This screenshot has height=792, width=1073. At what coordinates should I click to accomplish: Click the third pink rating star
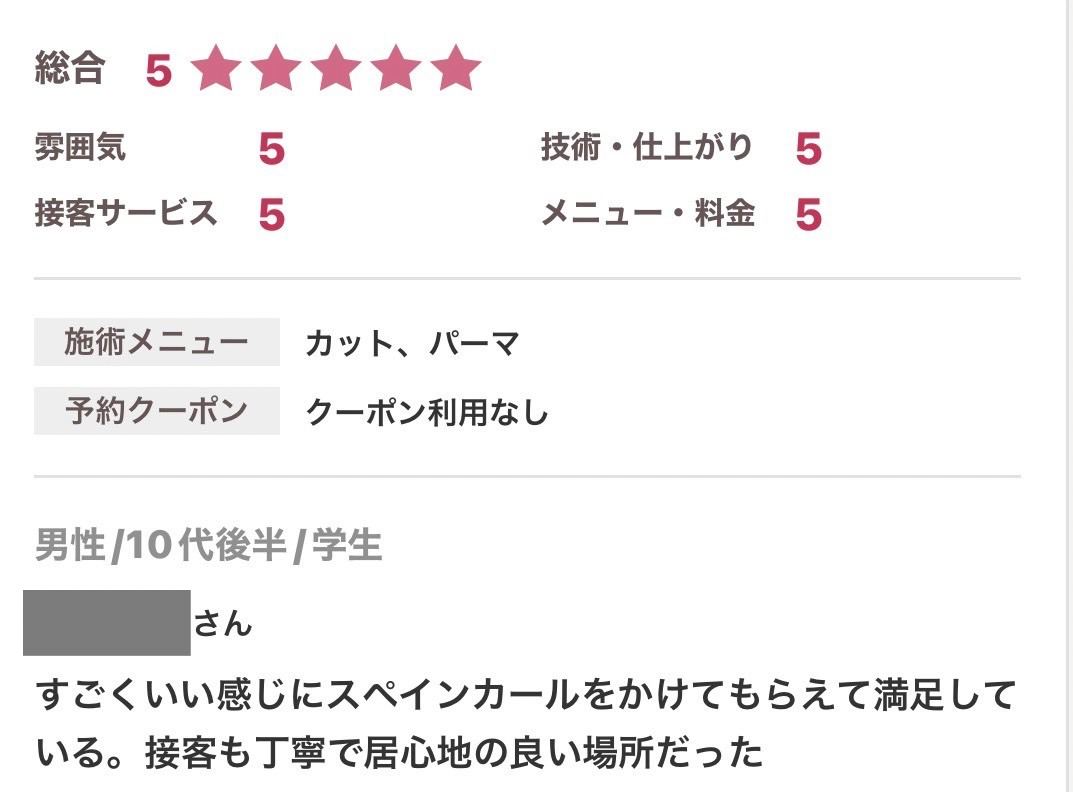(x=336, y=68)
